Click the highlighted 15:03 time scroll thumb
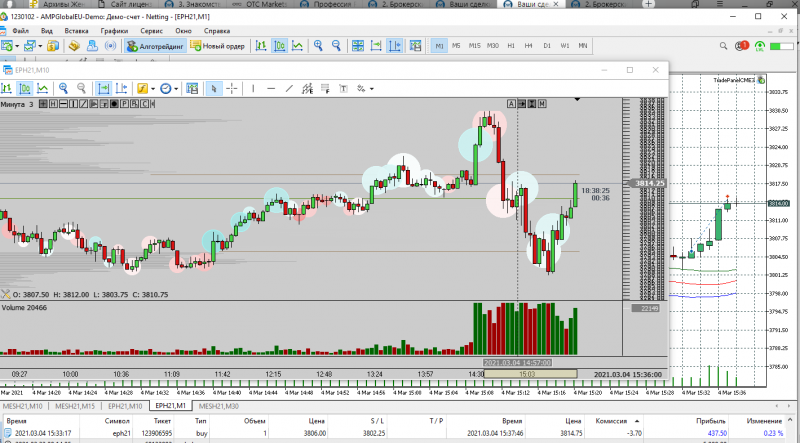Image resolution: width=800 pixels, height=443 pixels. pyautogui.click(x=530, y=374)
